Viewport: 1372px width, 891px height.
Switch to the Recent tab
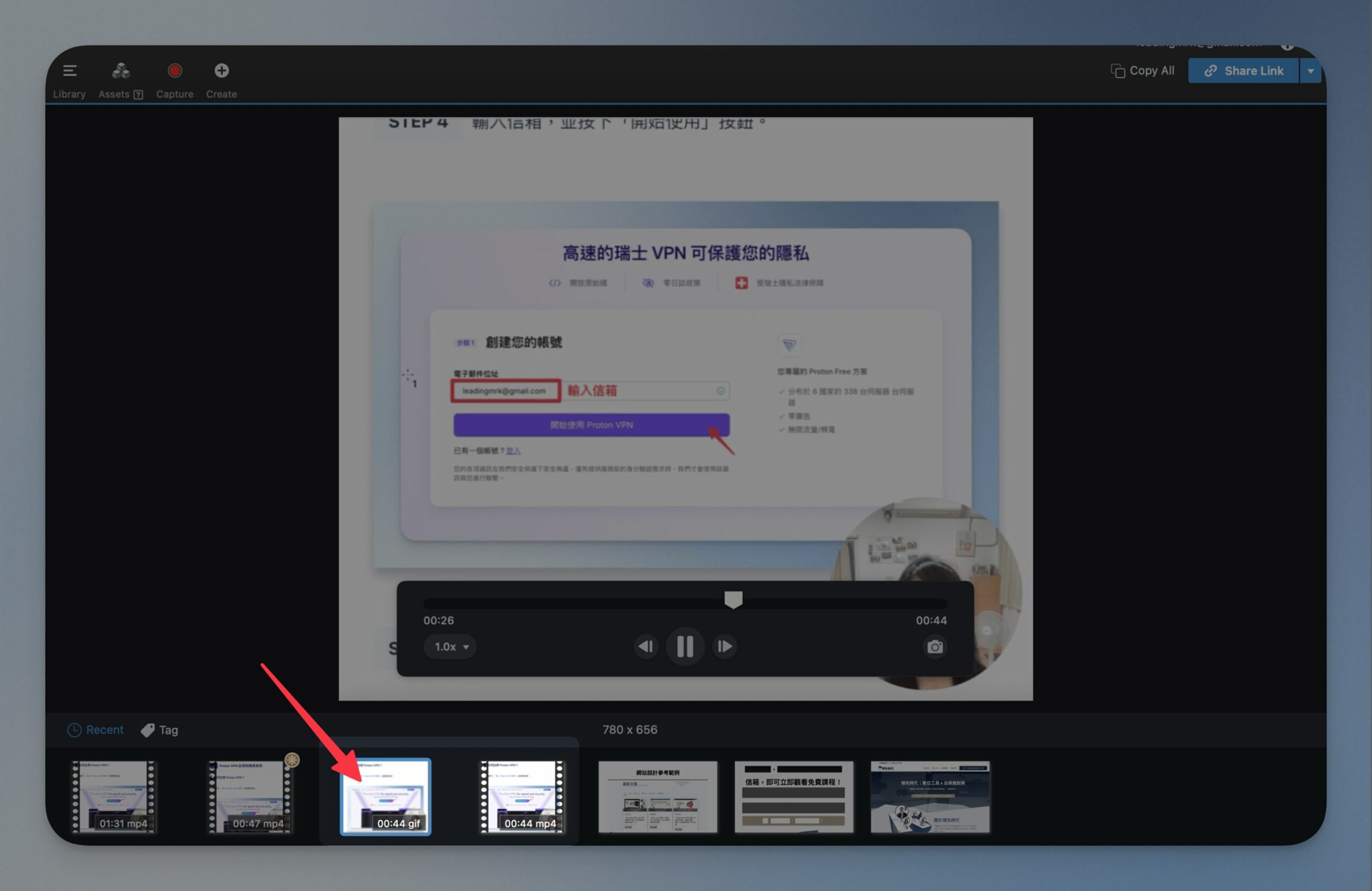(95, 730)
